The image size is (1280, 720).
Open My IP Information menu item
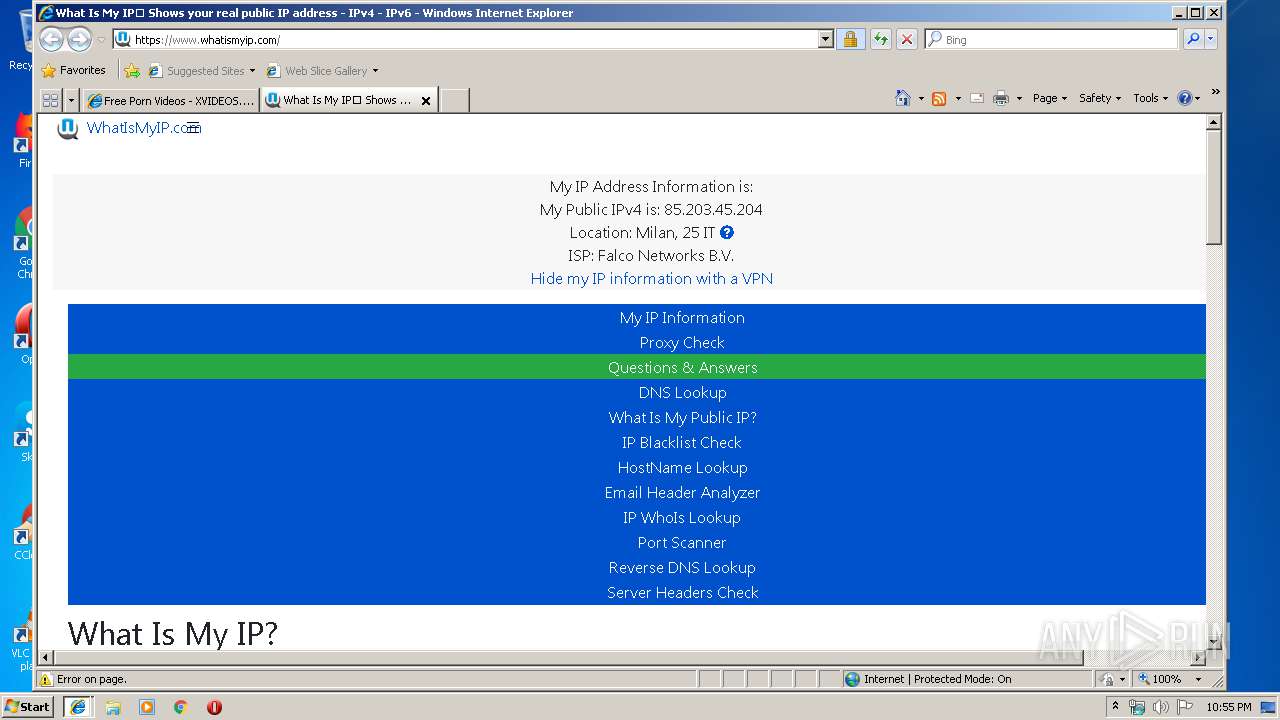coord(682,318)
